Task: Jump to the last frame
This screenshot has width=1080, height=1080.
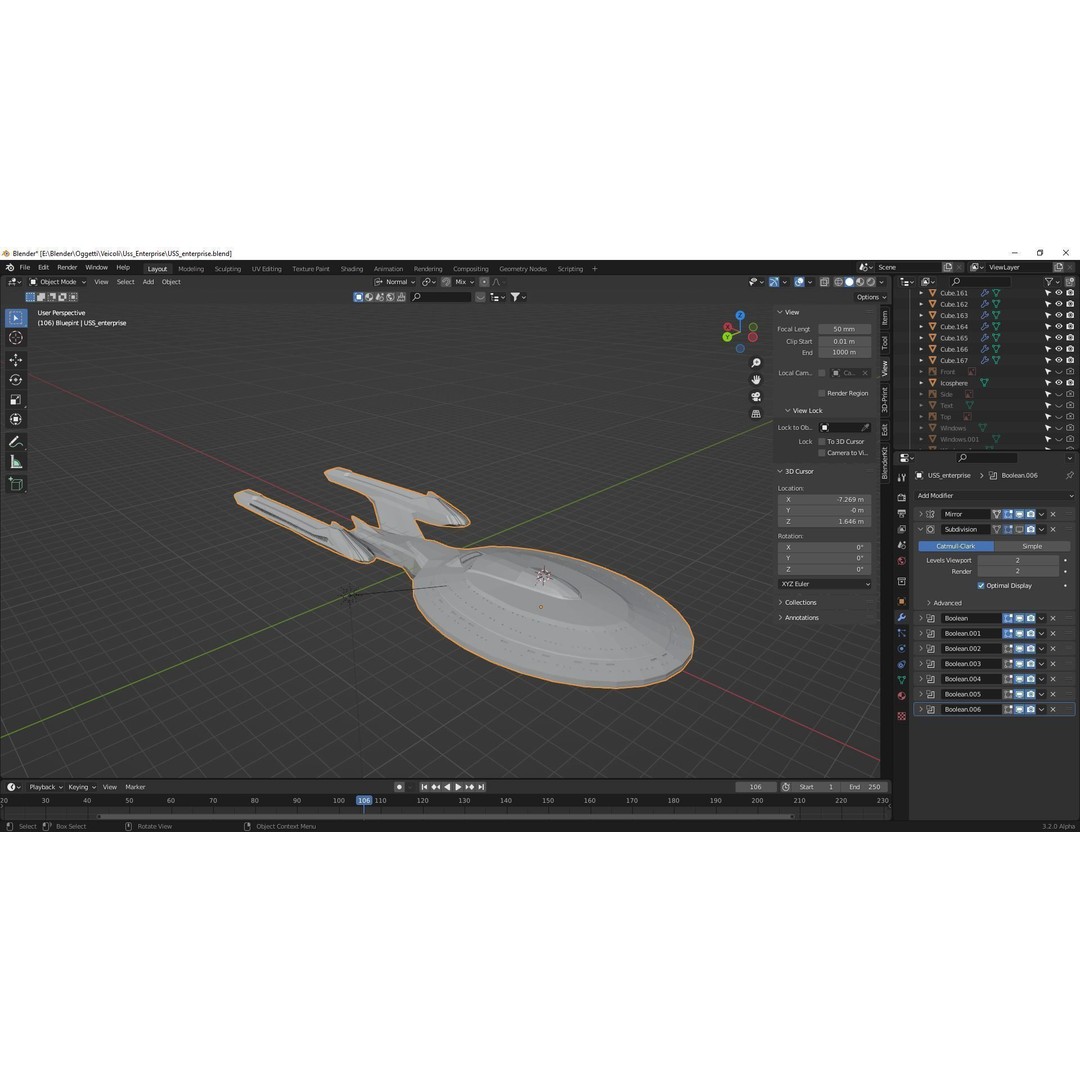Action: point(481,787)
